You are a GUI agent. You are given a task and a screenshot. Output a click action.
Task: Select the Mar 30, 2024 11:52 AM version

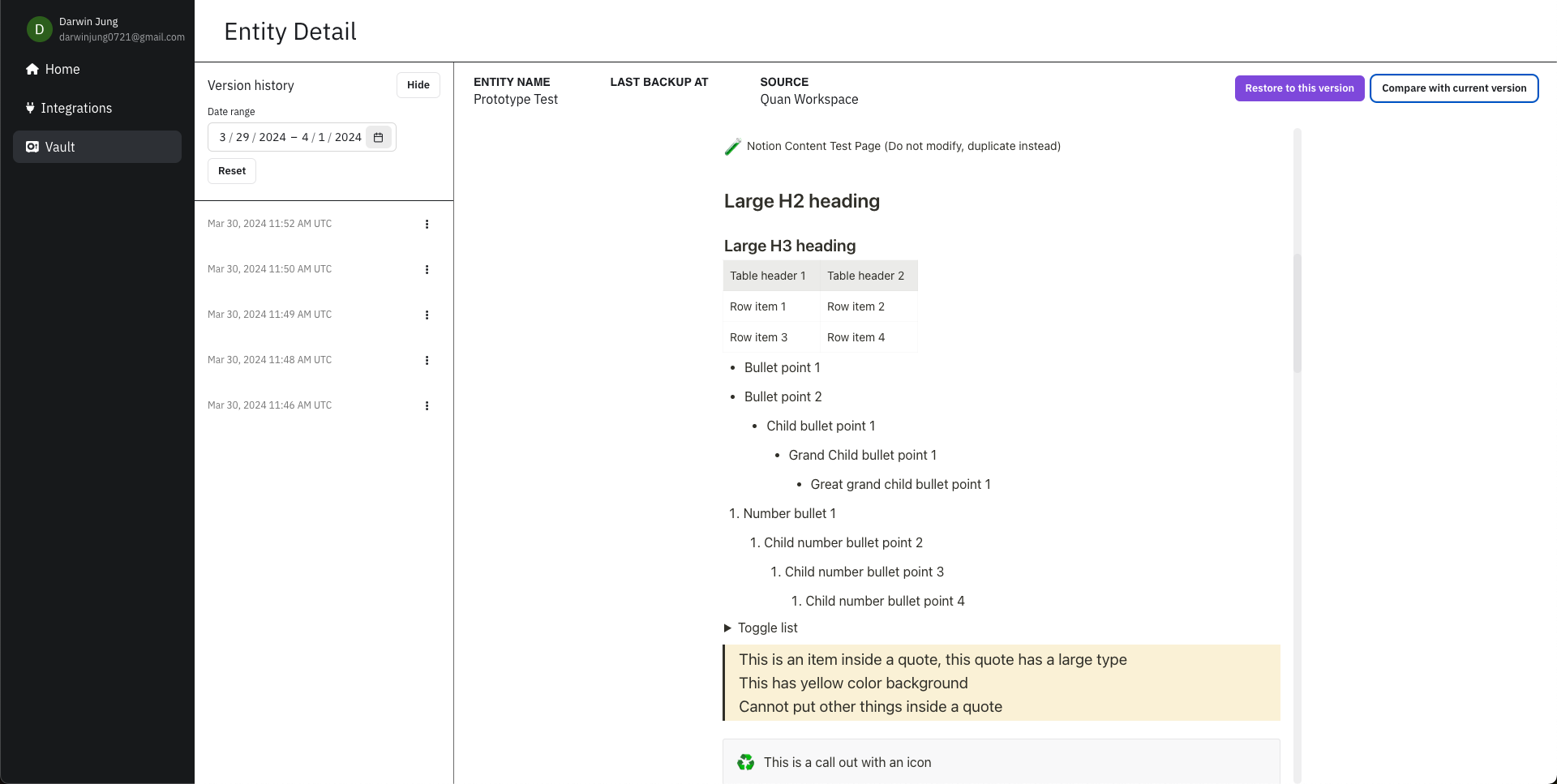[x=269, y=224]
